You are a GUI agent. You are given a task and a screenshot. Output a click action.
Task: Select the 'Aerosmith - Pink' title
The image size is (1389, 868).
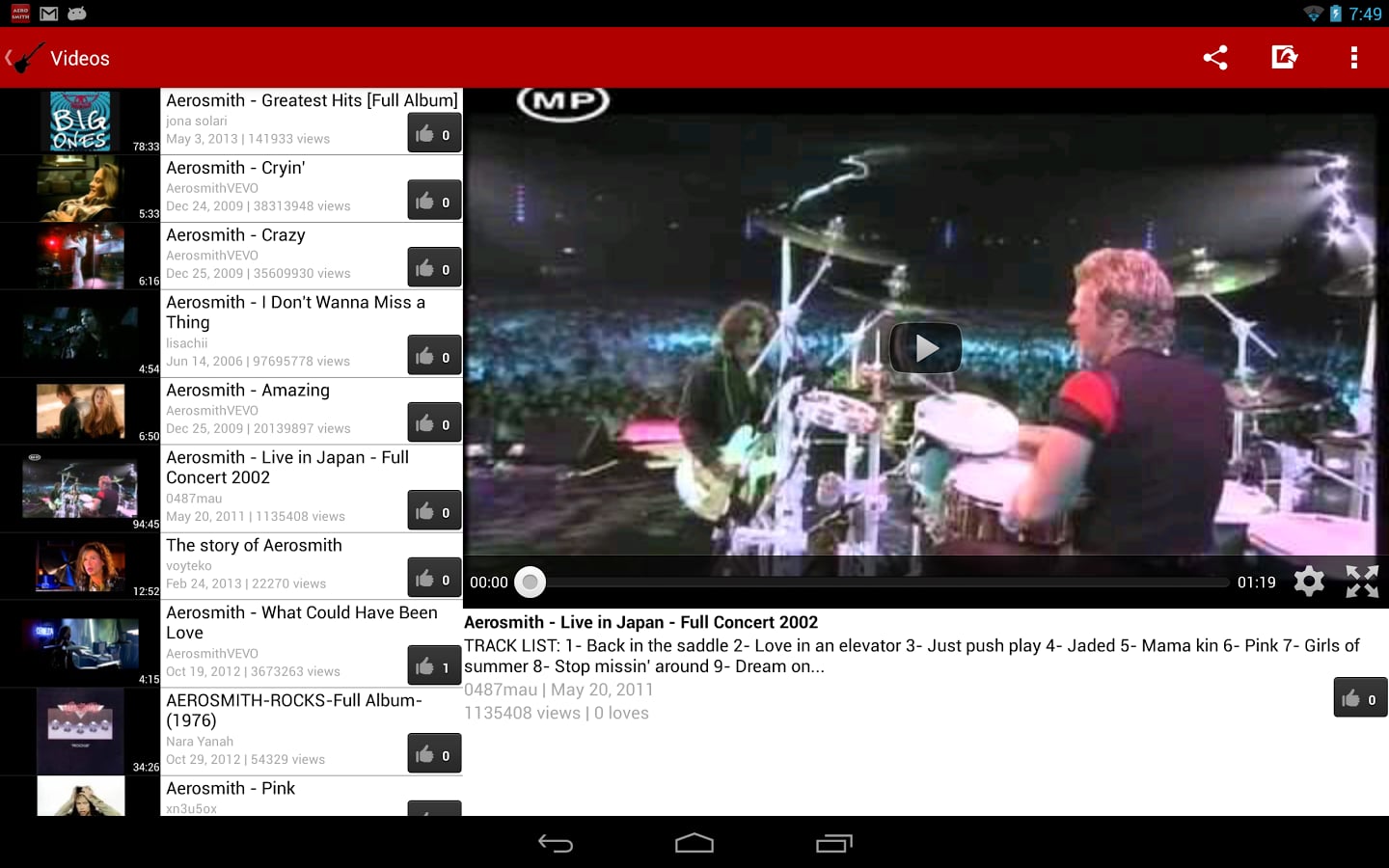pos(231,789)
